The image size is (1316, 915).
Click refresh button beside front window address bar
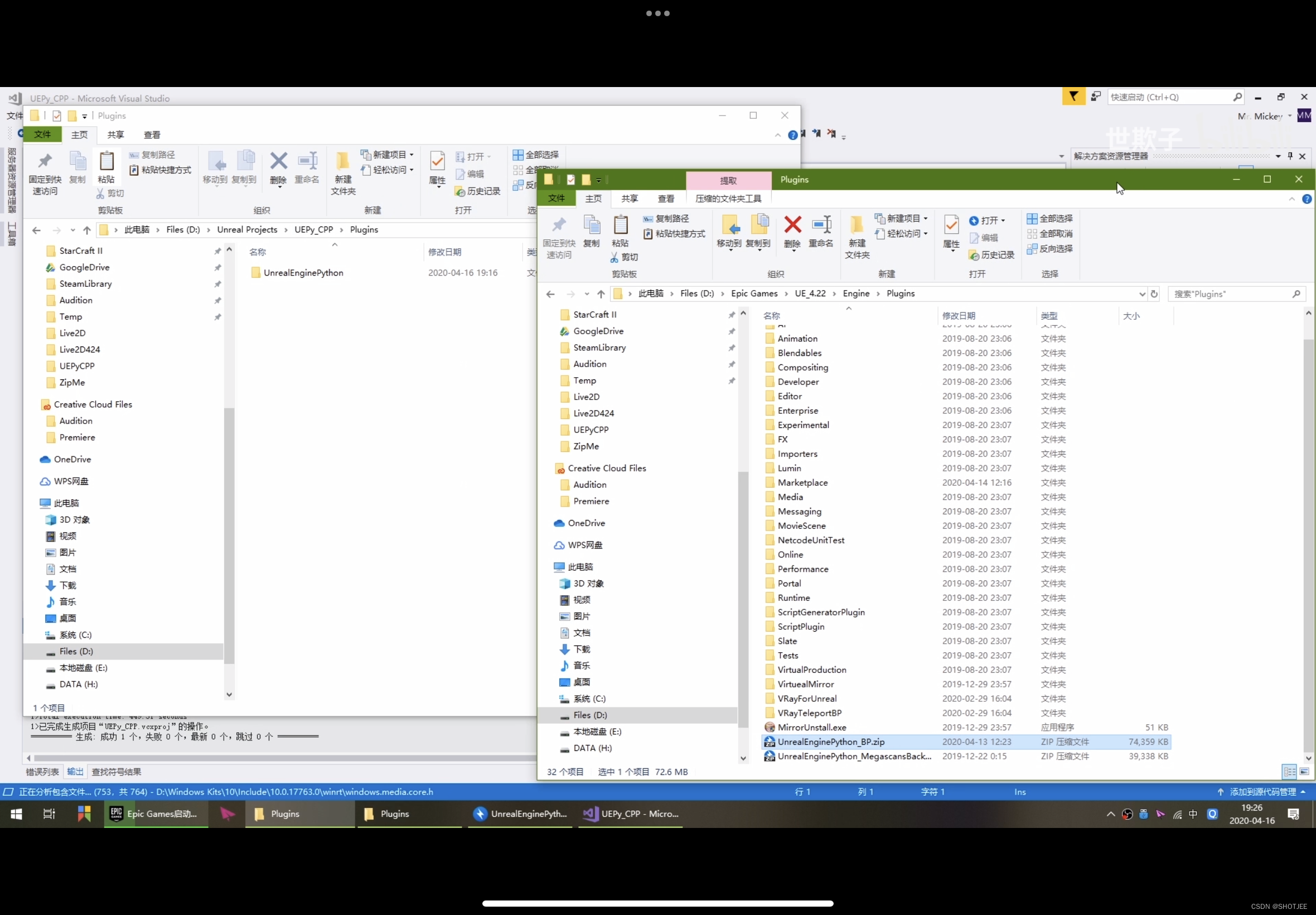point(1154,293)
